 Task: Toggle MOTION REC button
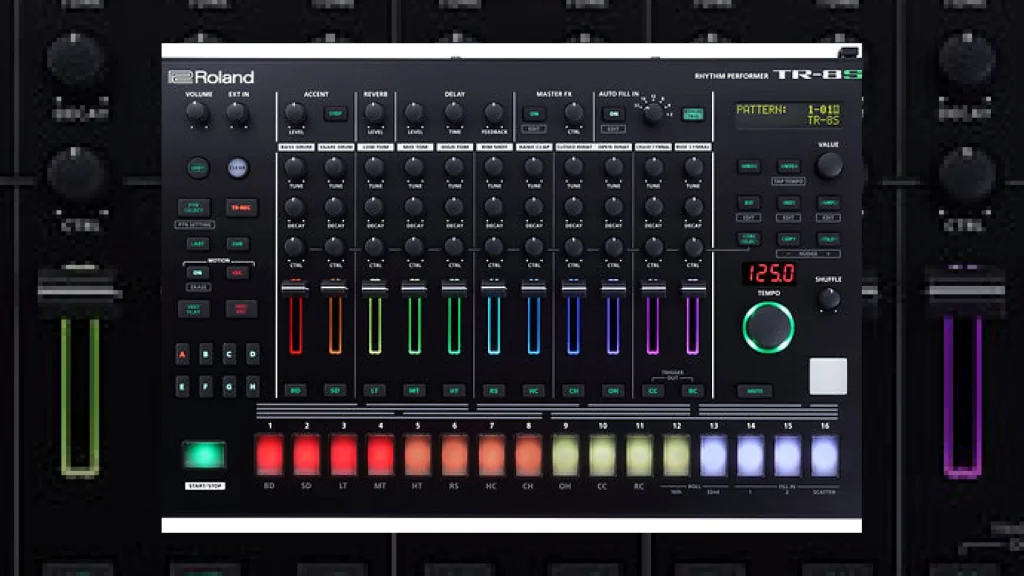pos(237,272)
